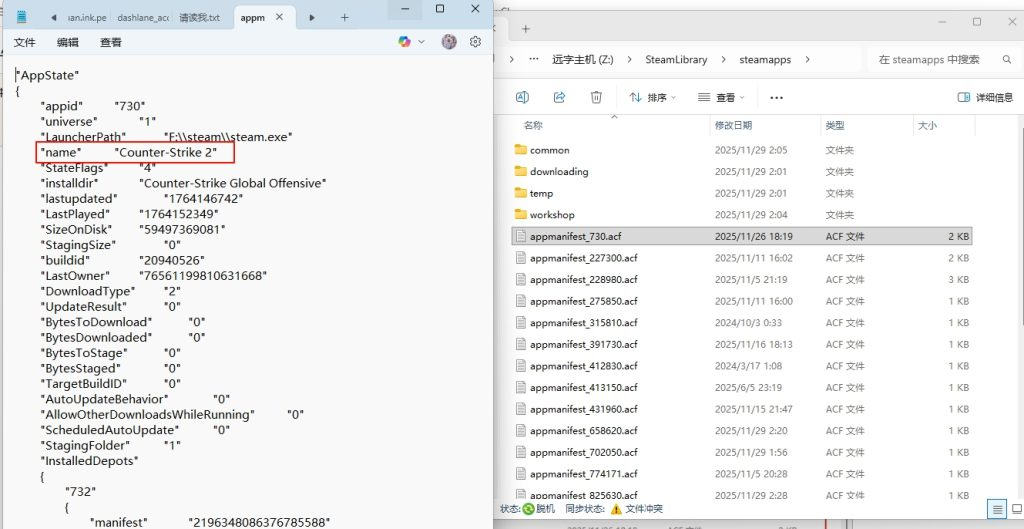Open the 文件 menu in Notepad
Image resolution: width=1024 pixels, height=529 pixels.
pyautogui.click(x=25, y=42)
